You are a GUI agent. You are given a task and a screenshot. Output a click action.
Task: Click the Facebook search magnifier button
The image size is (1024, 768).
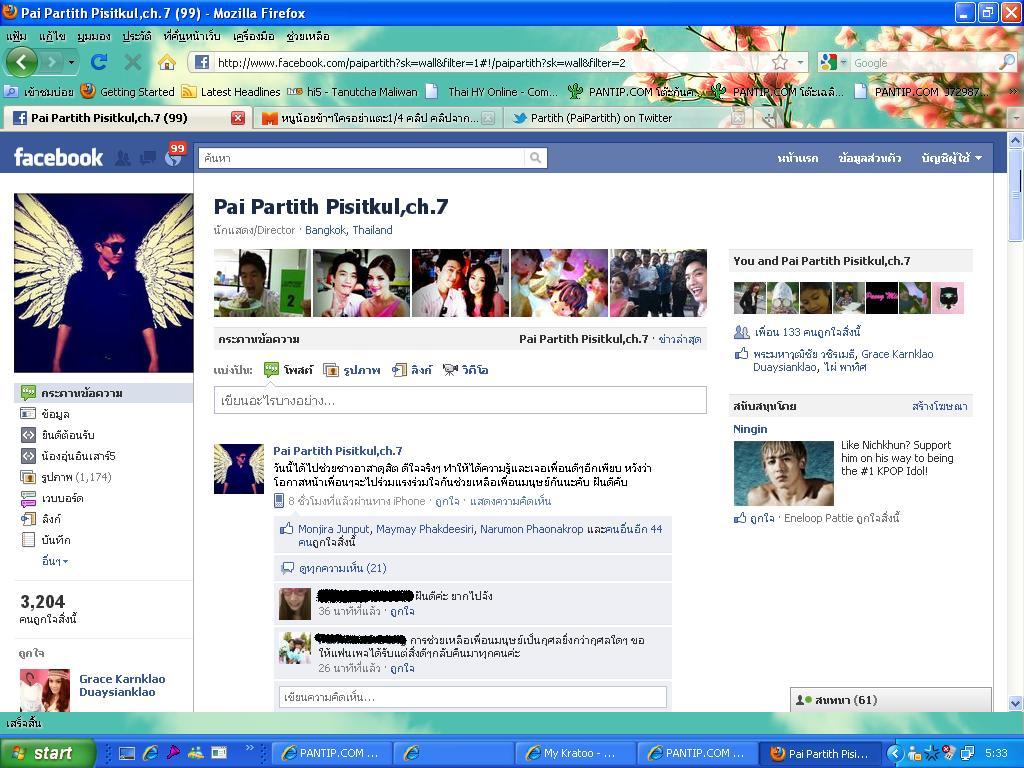point(536,157)
